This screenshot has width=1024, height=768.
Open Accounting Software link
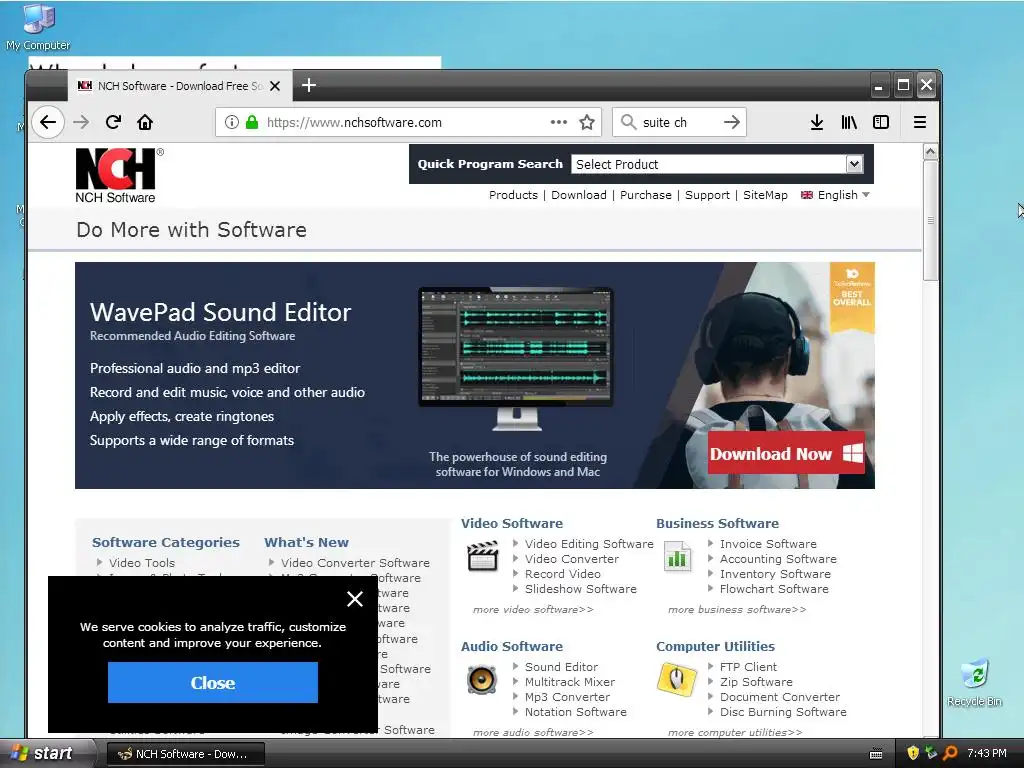coord(778,558)
